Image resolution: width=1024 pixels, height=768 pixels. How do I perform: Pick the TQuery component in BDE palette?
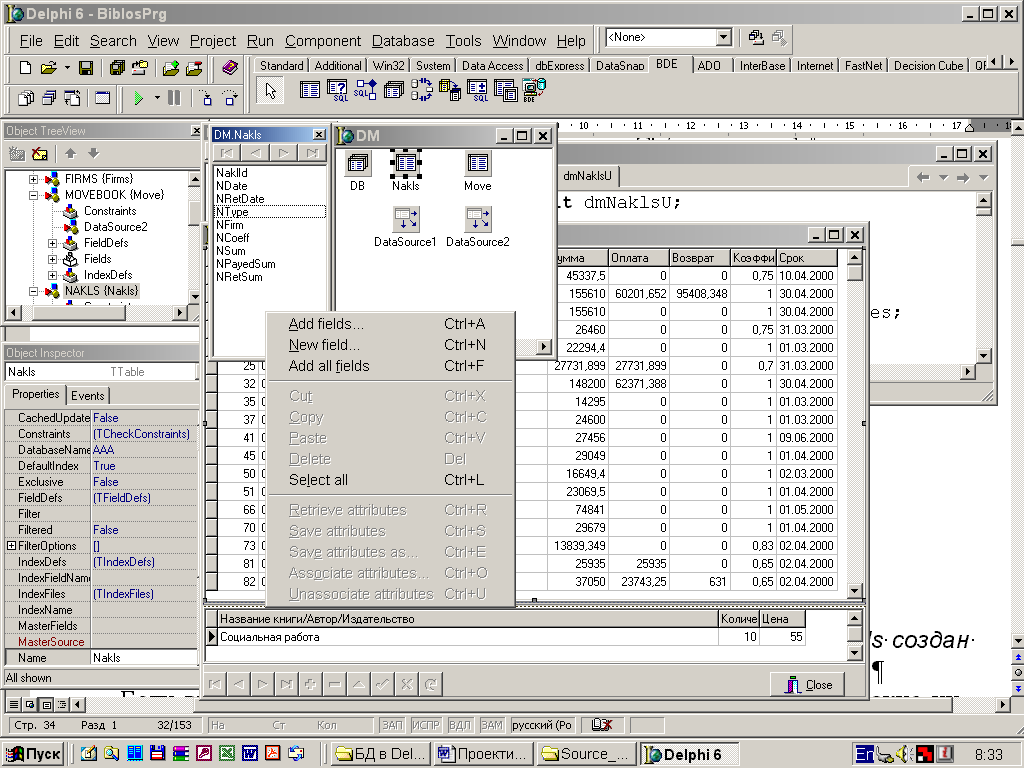[338, 90]
